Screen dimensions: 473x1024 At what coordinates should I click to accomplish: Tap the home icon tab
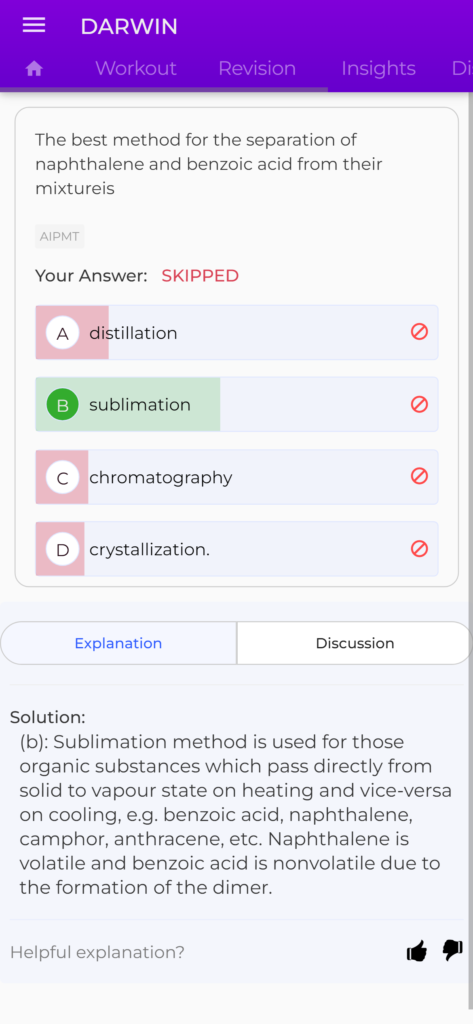pos(34,69)
